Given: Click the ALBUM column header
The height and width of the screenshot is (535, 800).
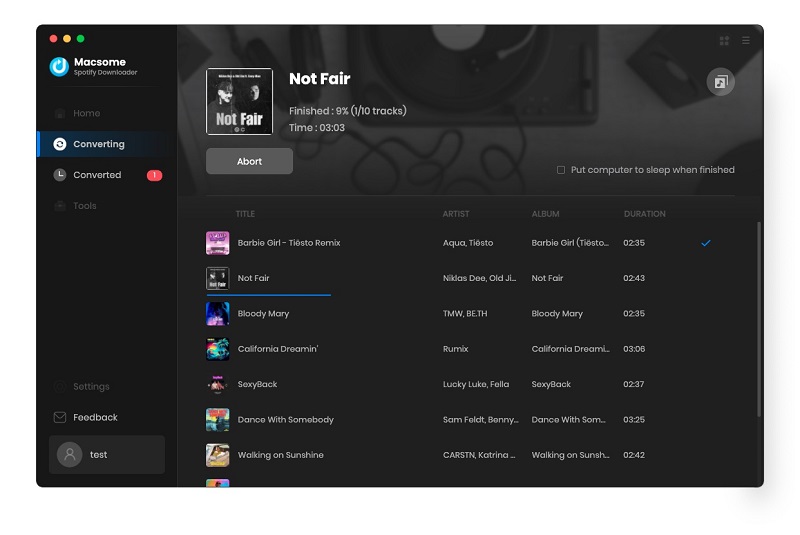Looking at the screenshot, I should point(545,214).
